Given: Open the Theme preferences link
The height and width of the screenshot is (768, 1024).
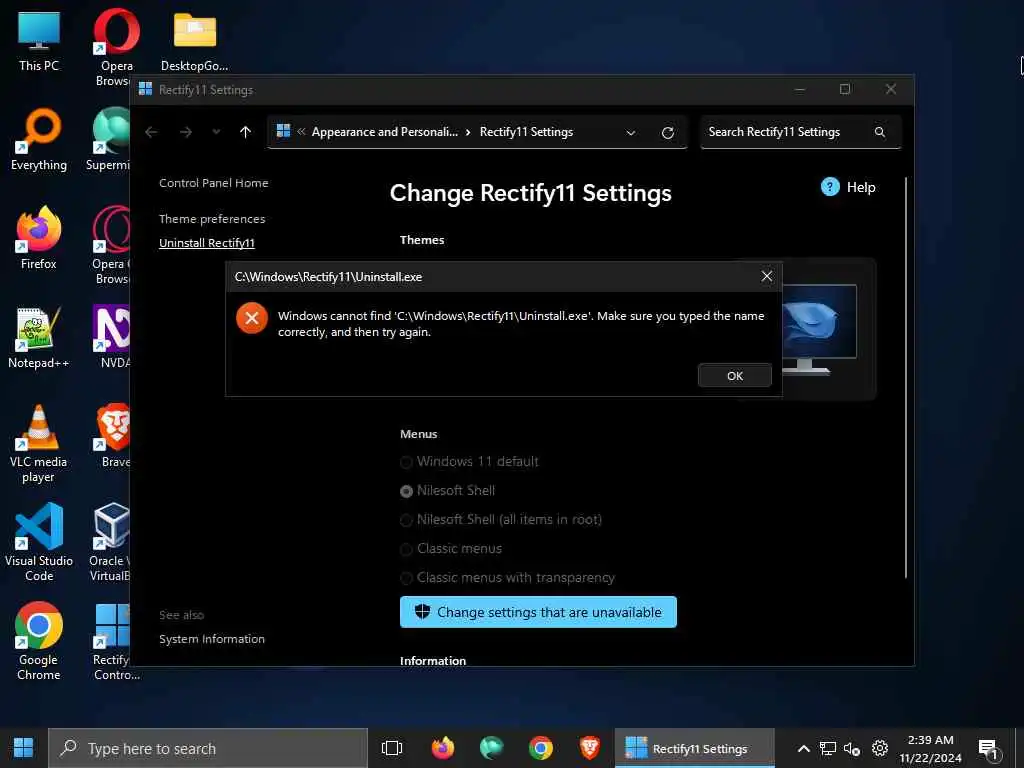Looking at the screenshot, I should 212,219.
